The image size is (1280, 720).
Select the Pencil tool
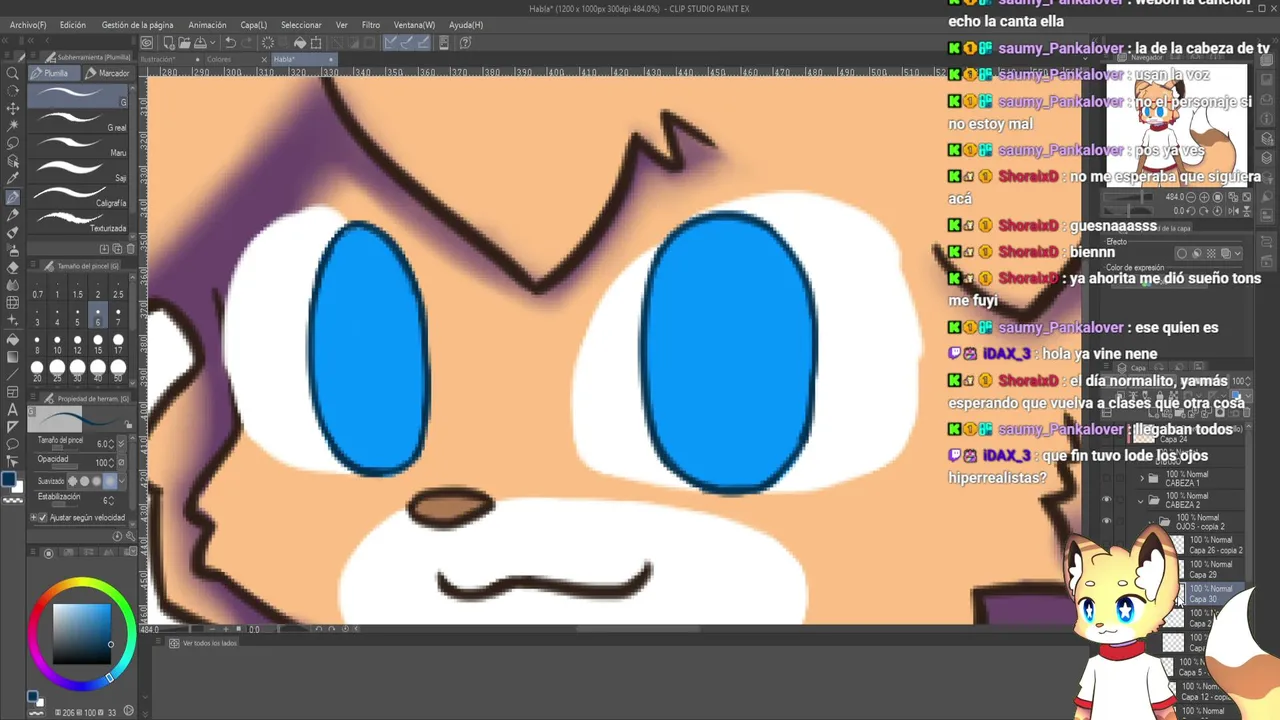pos(13,215)
